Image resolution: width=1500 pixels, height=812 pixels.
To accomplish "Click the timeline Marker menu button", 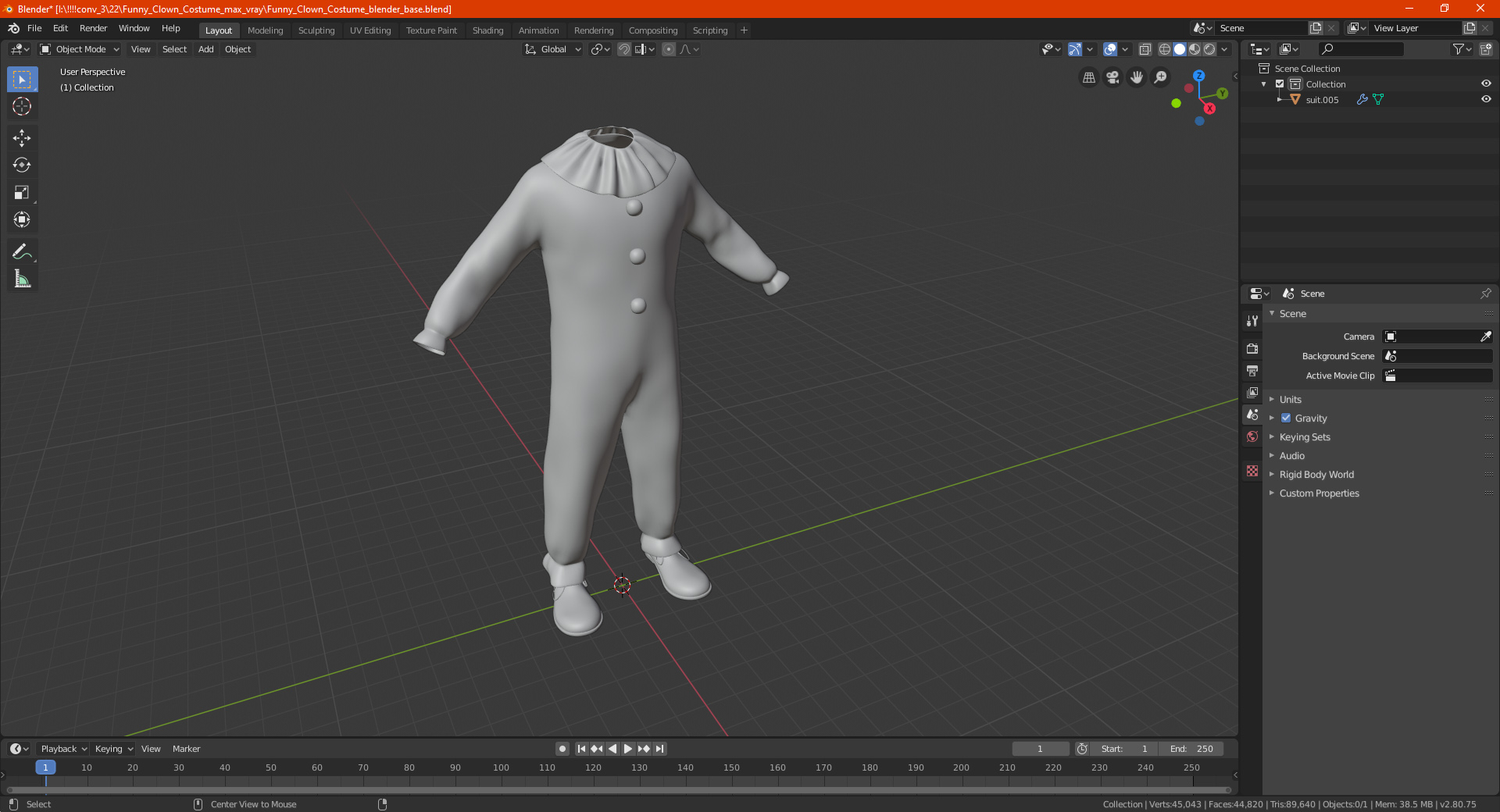I will tap(186, 749).
